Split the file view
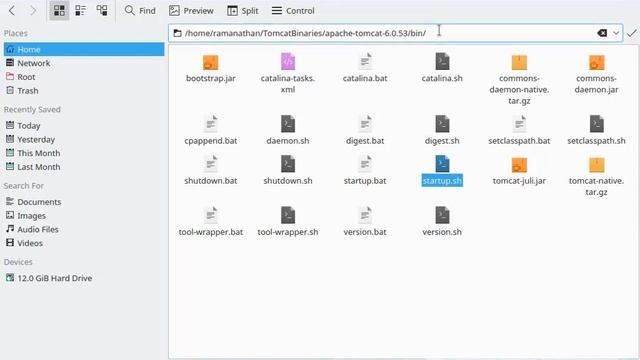The width and height of the screenshot is (640, 360). (x=242, y=11)
